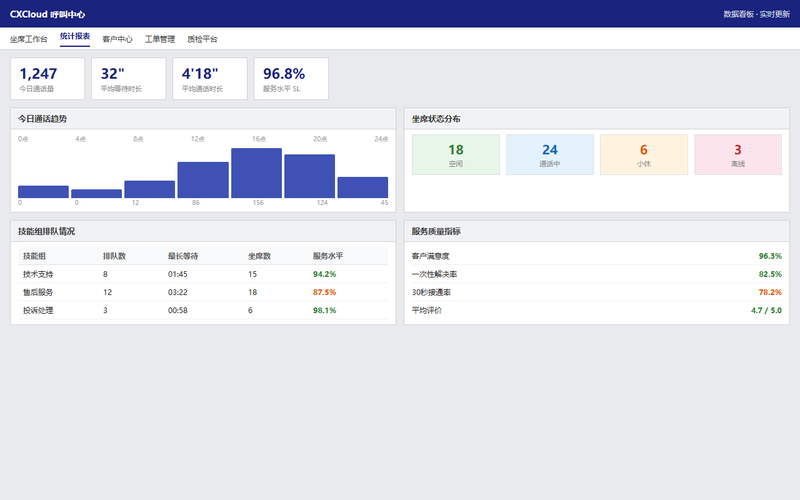Click the 03:22 wait time cell

point(178,292)
